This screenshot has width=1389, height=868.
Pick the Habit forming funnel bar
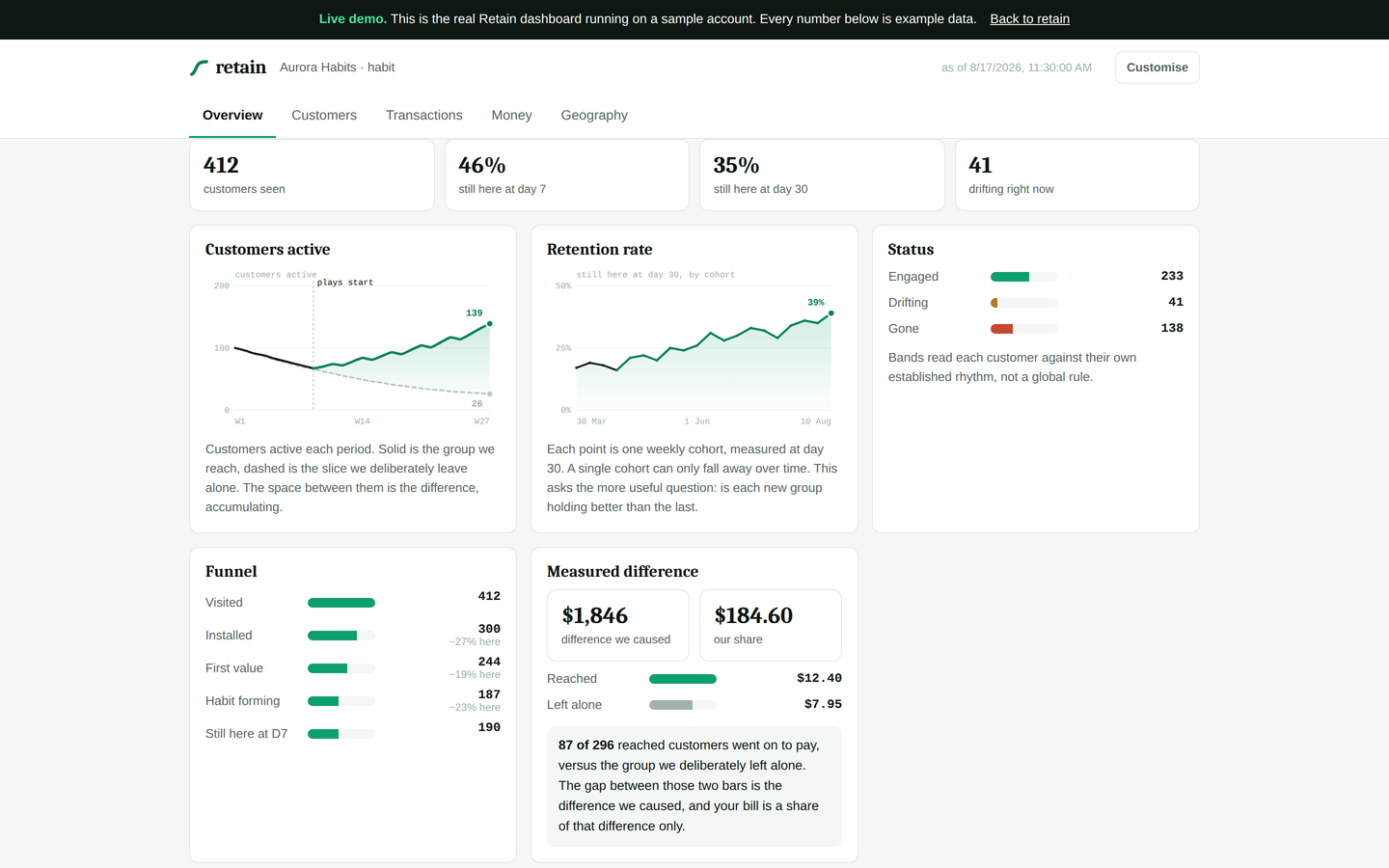pyautogui.click(x=341, y=701)
